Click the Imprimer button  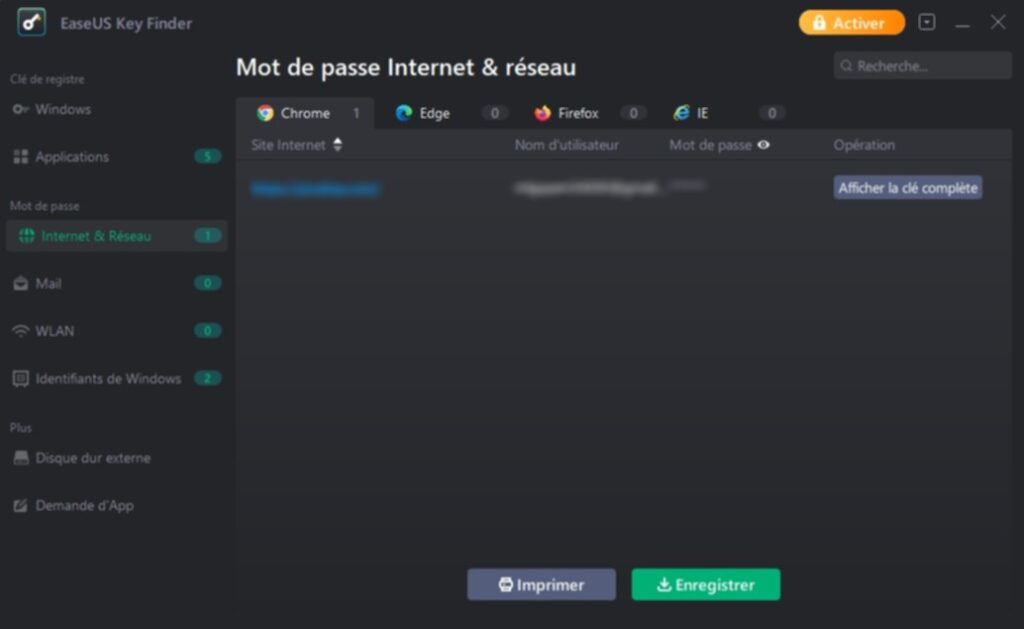click(x=541, y=585)
